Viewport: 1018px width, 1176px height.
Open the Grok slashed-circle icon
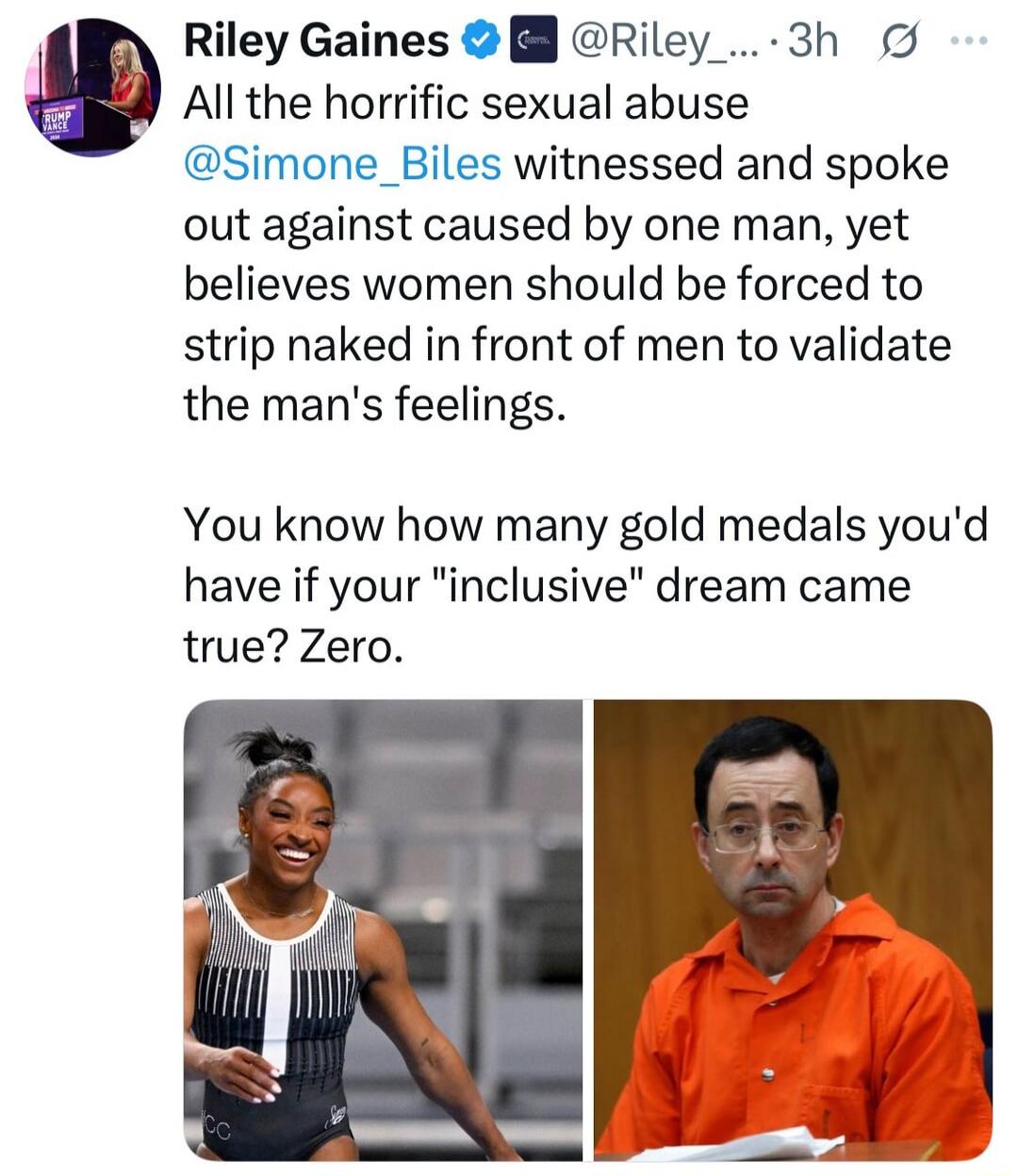[x=898, y=42]
